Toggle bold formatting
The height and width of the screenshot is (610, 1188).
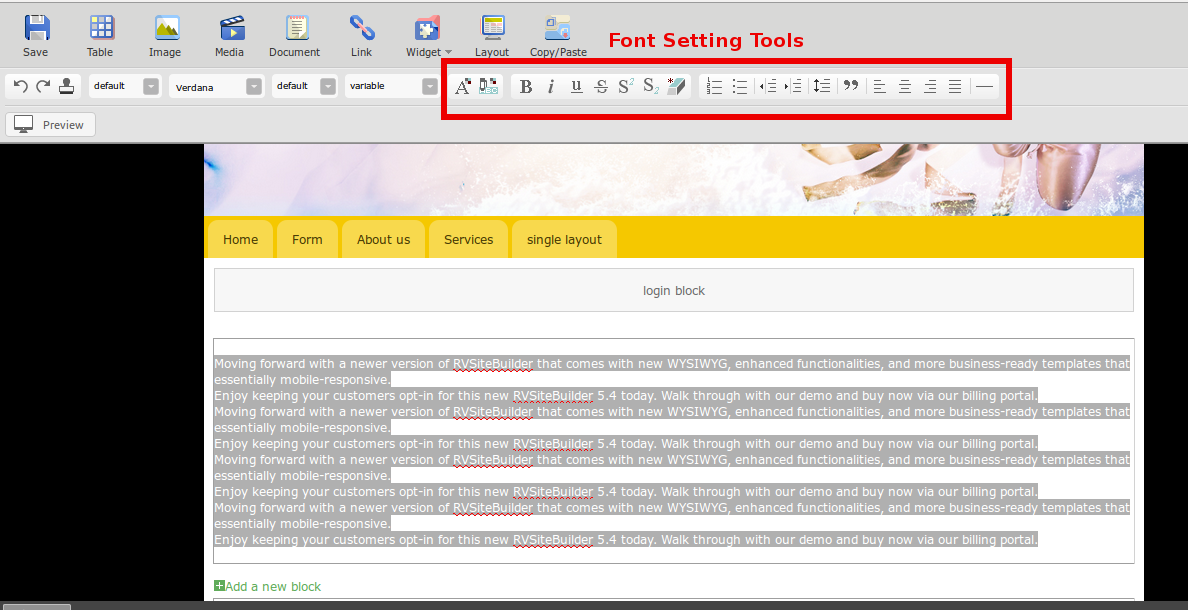point(526,86)
